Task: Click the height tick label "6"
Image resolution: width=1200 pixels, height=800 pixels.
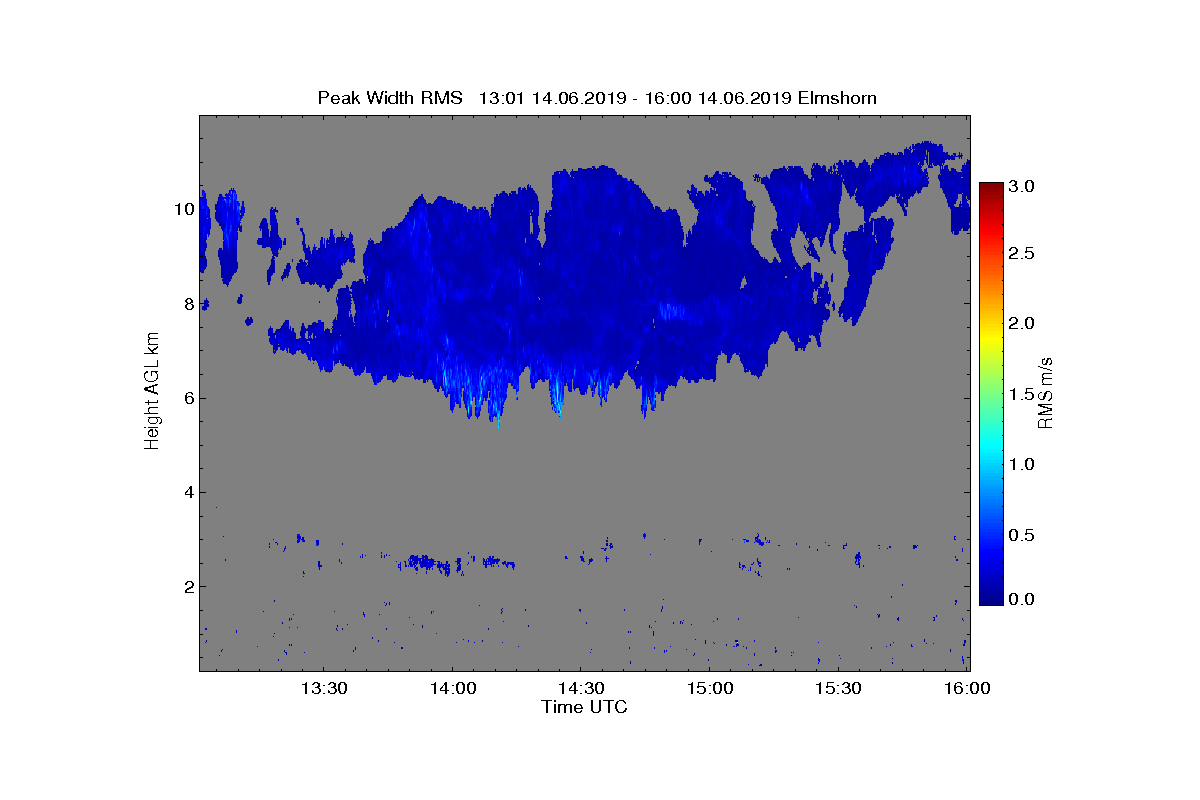Action: pyautogui.click(x=188, y=398)
